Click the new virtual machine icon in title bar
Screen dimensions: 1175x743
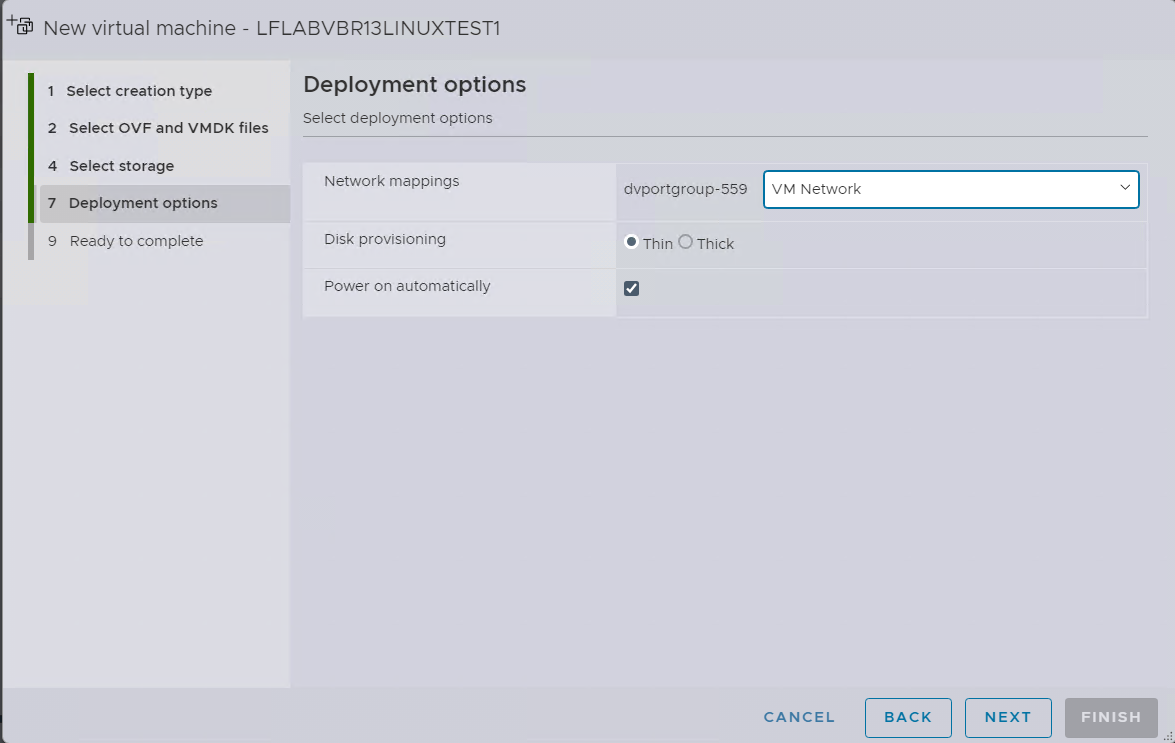pyautogui.click(x=20, y=26)
